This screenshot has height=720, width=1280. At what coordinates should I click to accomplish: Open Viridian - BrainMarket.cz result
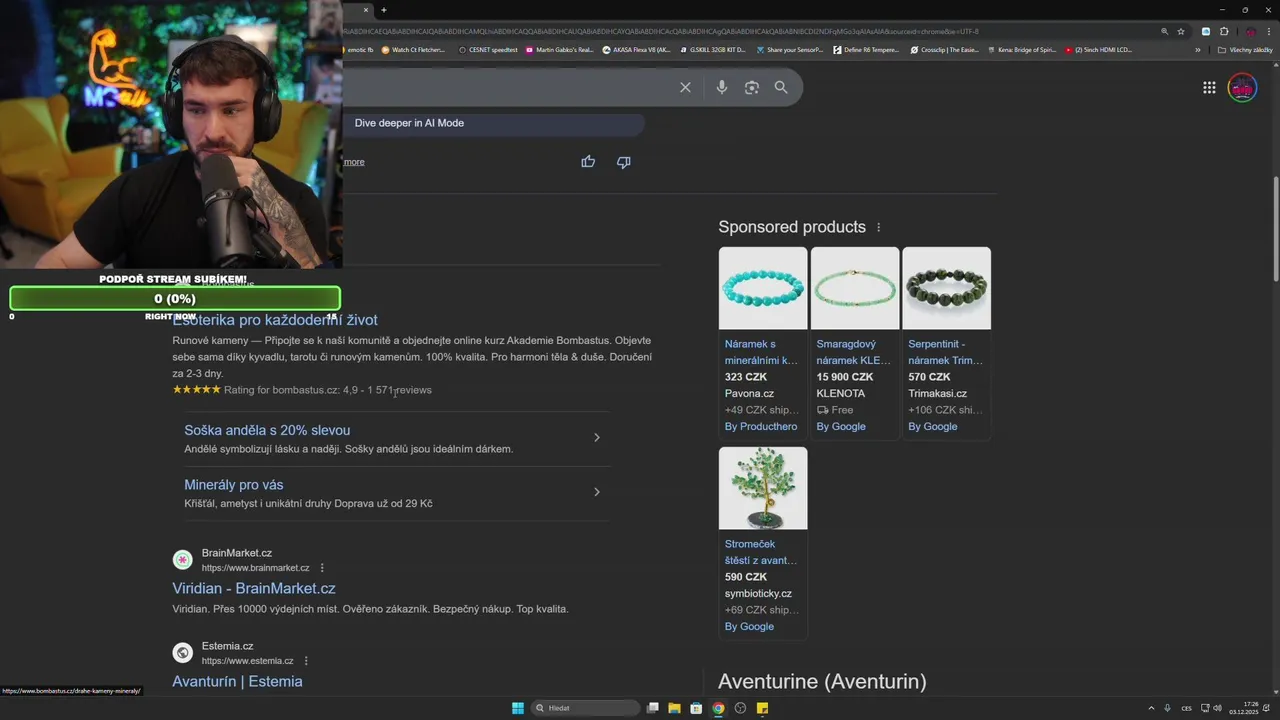[254, 589]
